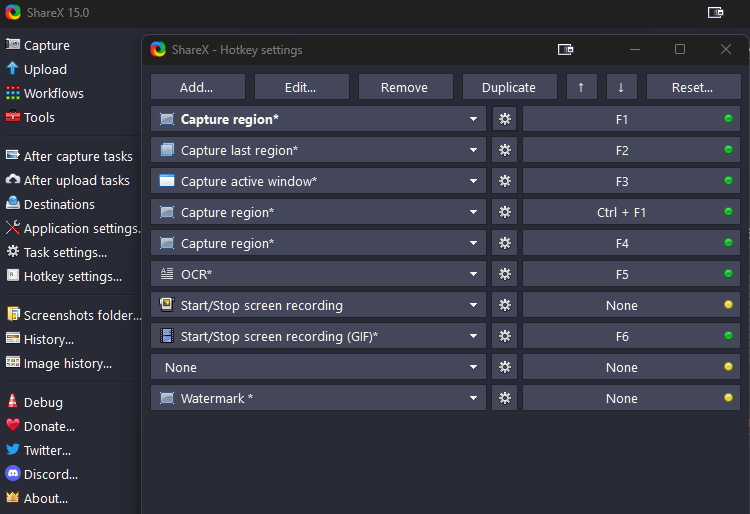Viewport: 750px width, 514px height.
Task: Set hotkey for Start/Stop screen recording showing None
Action: point(631,305)
